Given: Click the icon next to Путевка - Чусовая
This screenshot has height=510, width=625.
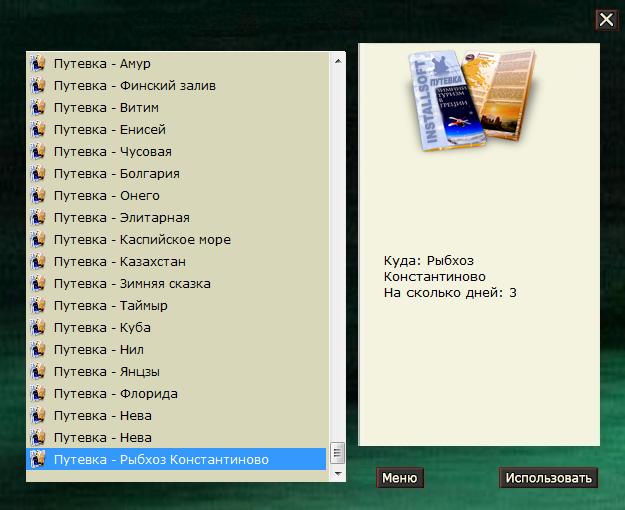Looking at the screenshot, I should pos(38,152).
